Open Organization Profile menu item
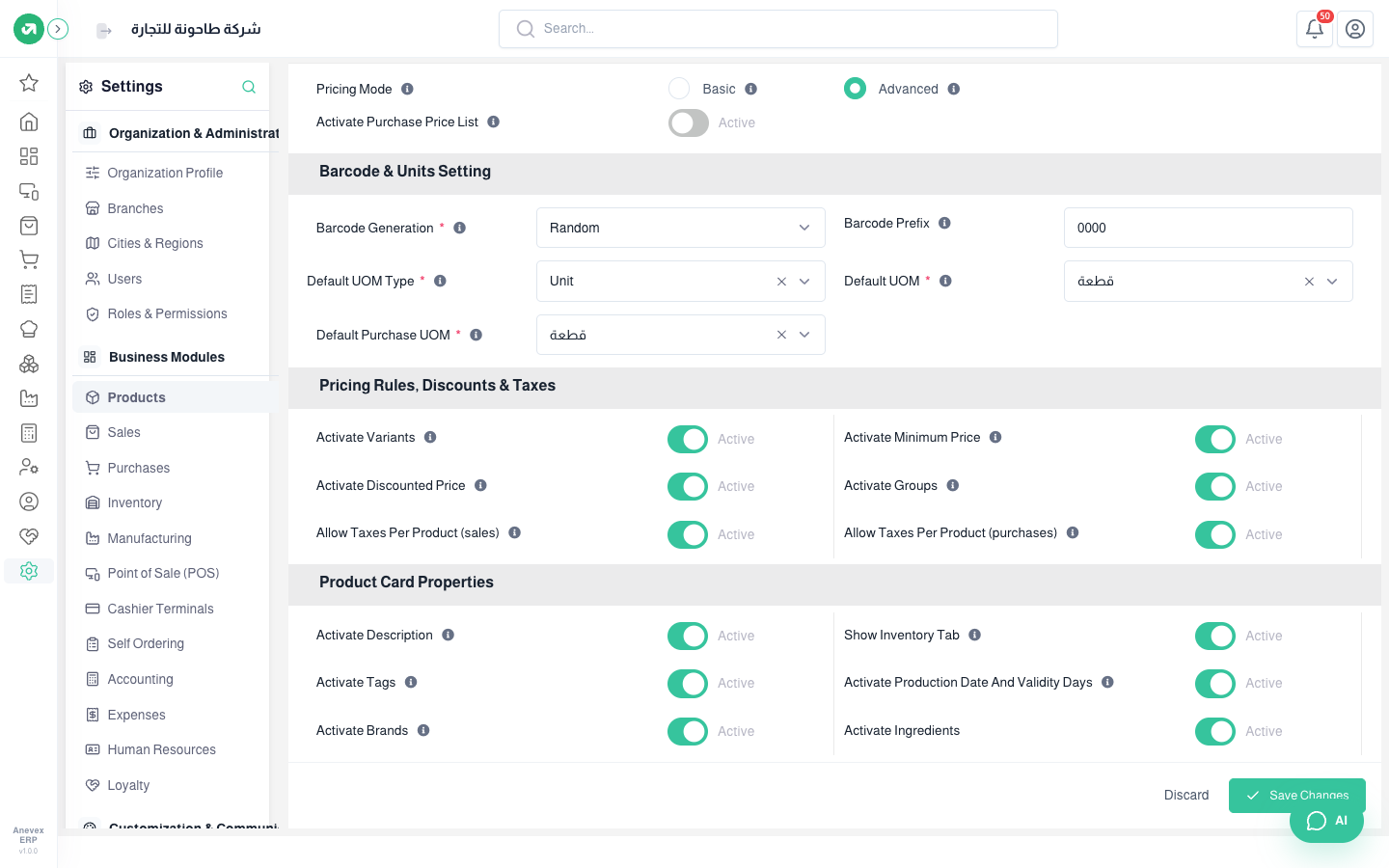Viewport: 1389px width, 868px height. tap(175, 173)
